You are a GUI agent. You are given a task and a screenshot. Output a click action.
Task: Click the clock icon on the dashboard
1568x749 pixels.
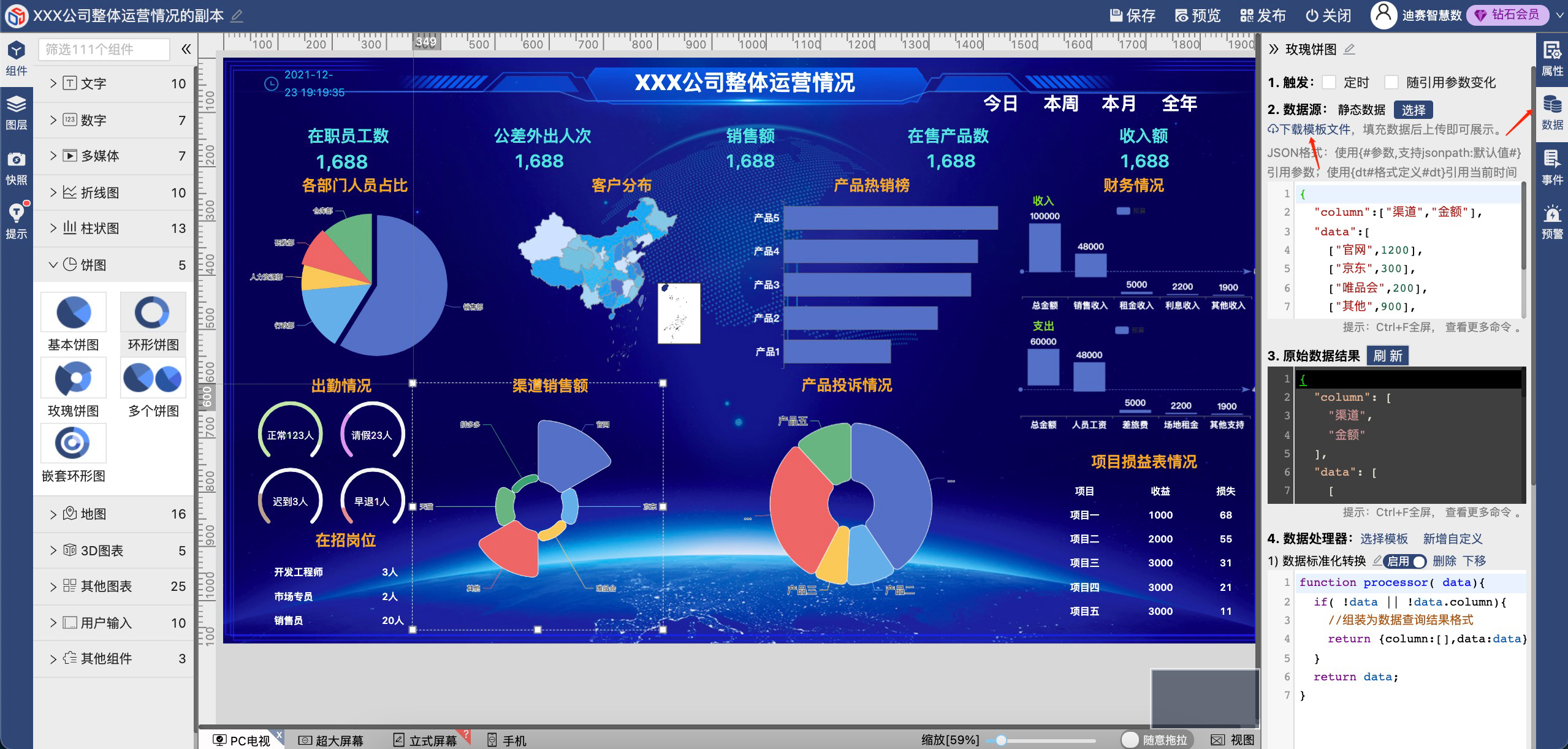[x=271, y=84]
